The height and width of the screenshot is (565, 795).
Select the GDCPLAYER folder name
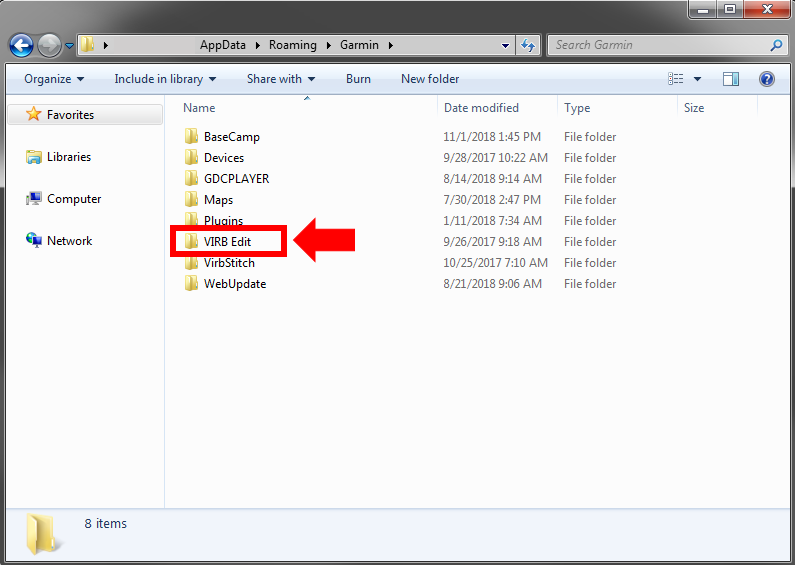[236, 179]
